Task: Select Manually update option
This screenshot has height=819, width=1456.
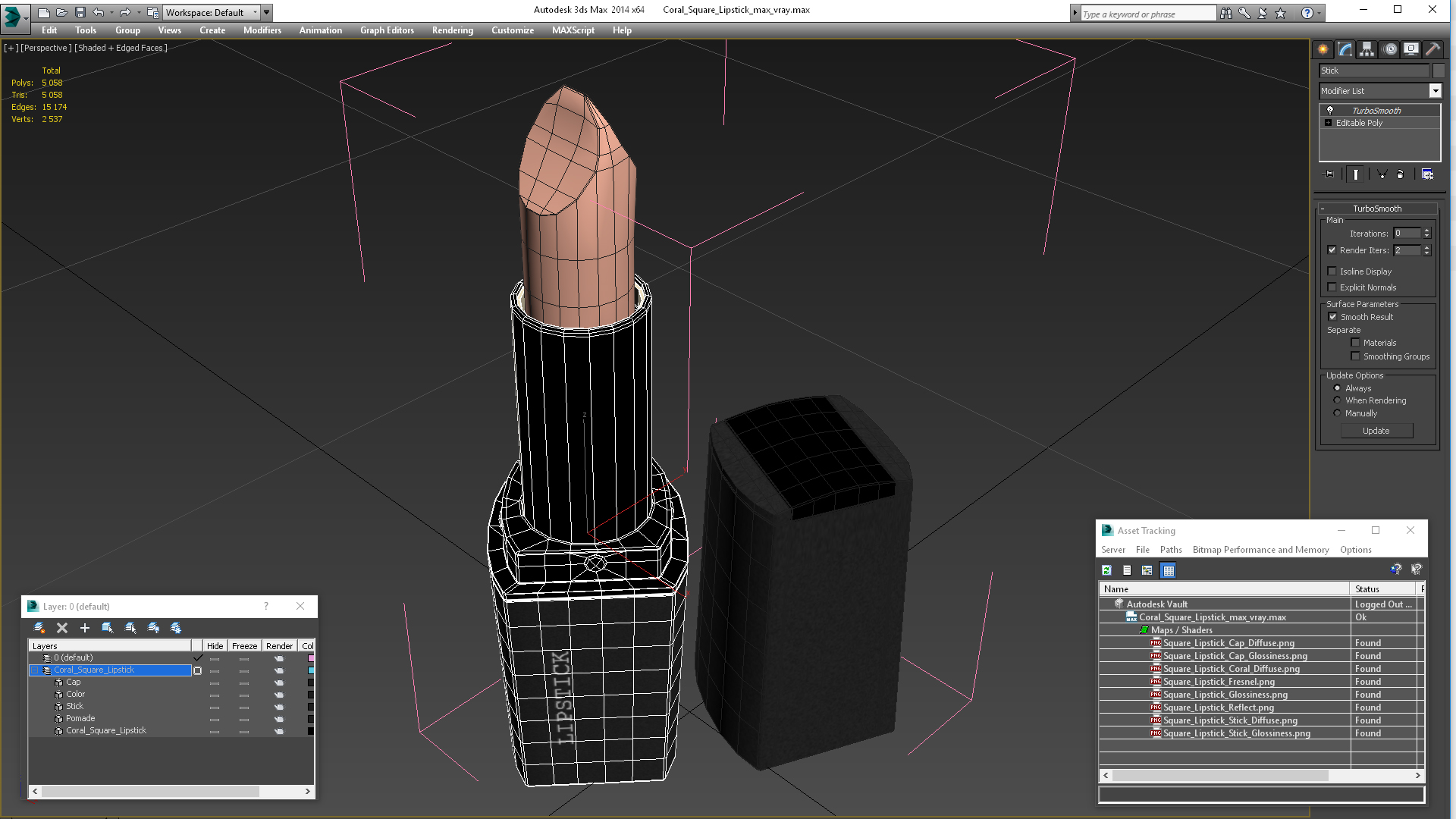Action: [x=1337, y=413]
